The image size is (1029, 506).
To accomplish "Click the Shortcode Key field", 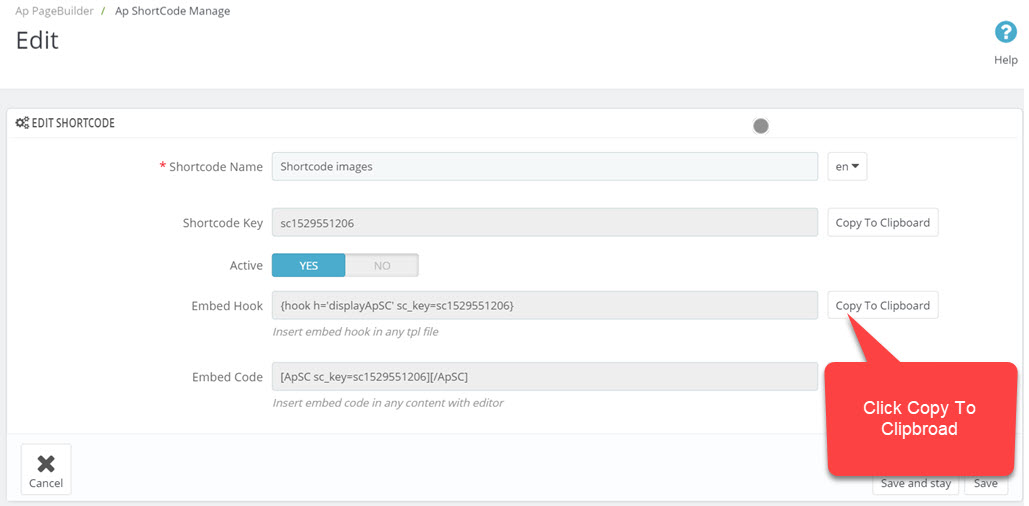I will (545, 222).
